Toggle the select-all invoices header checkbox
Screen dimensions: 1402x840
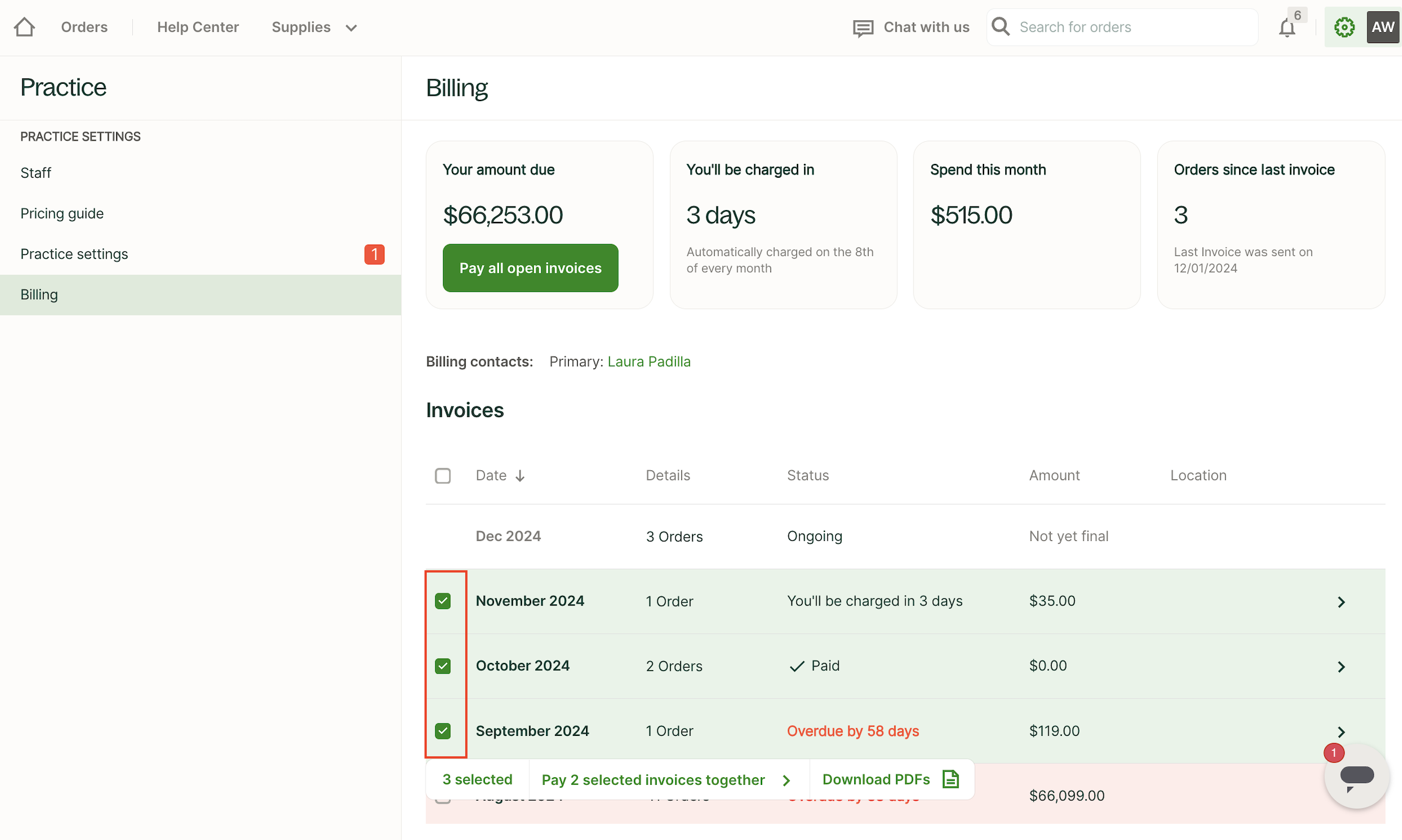point(443,476)
